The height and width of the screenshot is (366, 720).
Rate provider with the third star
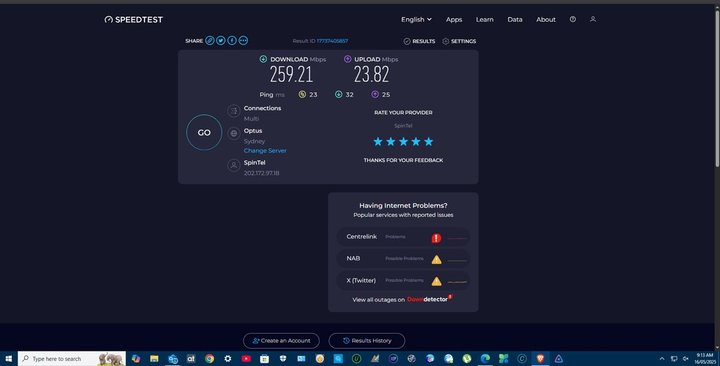coord(403,141)
